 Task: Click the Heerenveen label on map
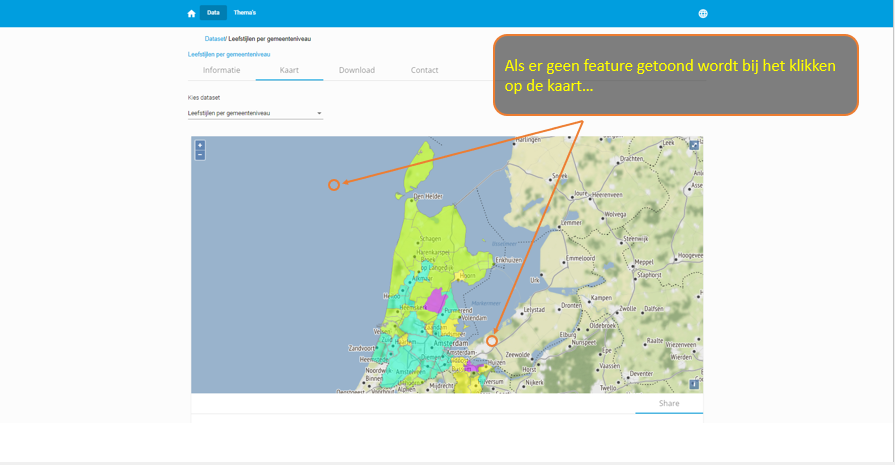607,195
